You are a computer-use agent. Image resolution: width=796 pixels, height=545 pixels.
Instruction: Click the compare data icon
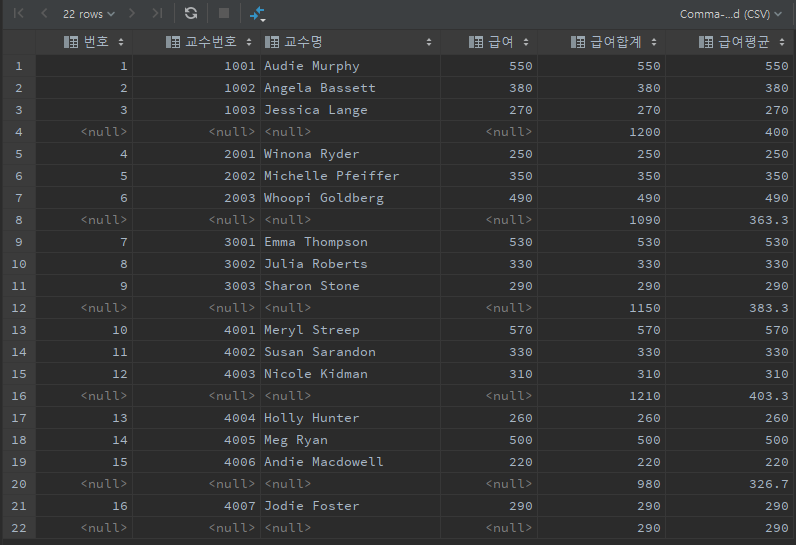(x=258, y=14)
